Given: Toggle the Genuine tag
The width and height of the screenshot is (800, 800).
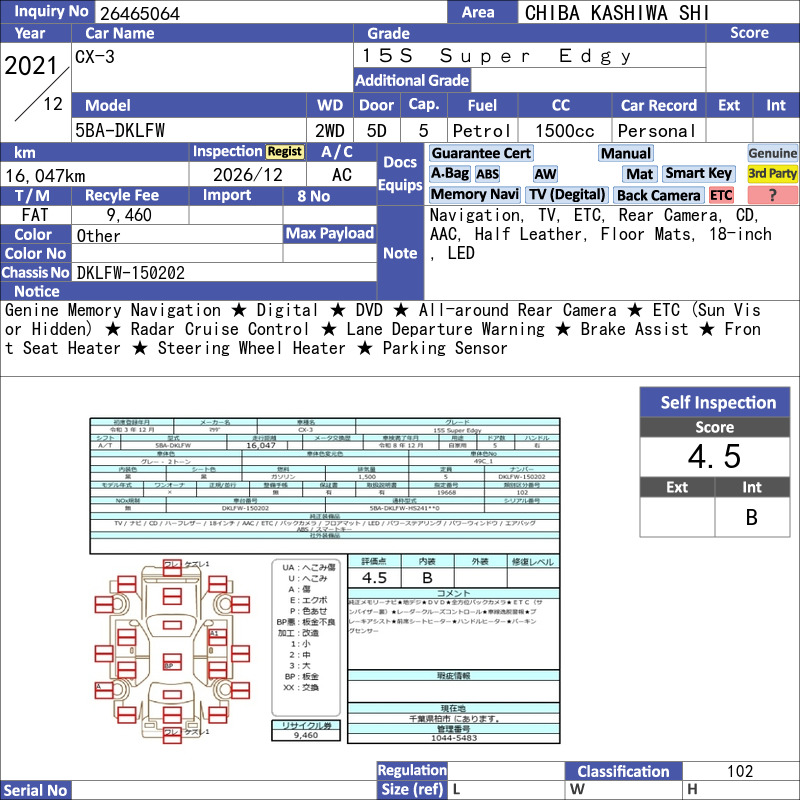Looking at the screenshot, I should 772,153.
